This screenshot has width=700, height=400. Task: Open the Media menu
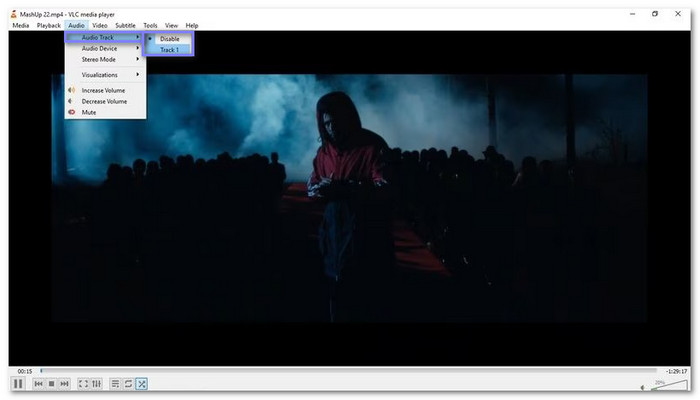coord(21,25)
